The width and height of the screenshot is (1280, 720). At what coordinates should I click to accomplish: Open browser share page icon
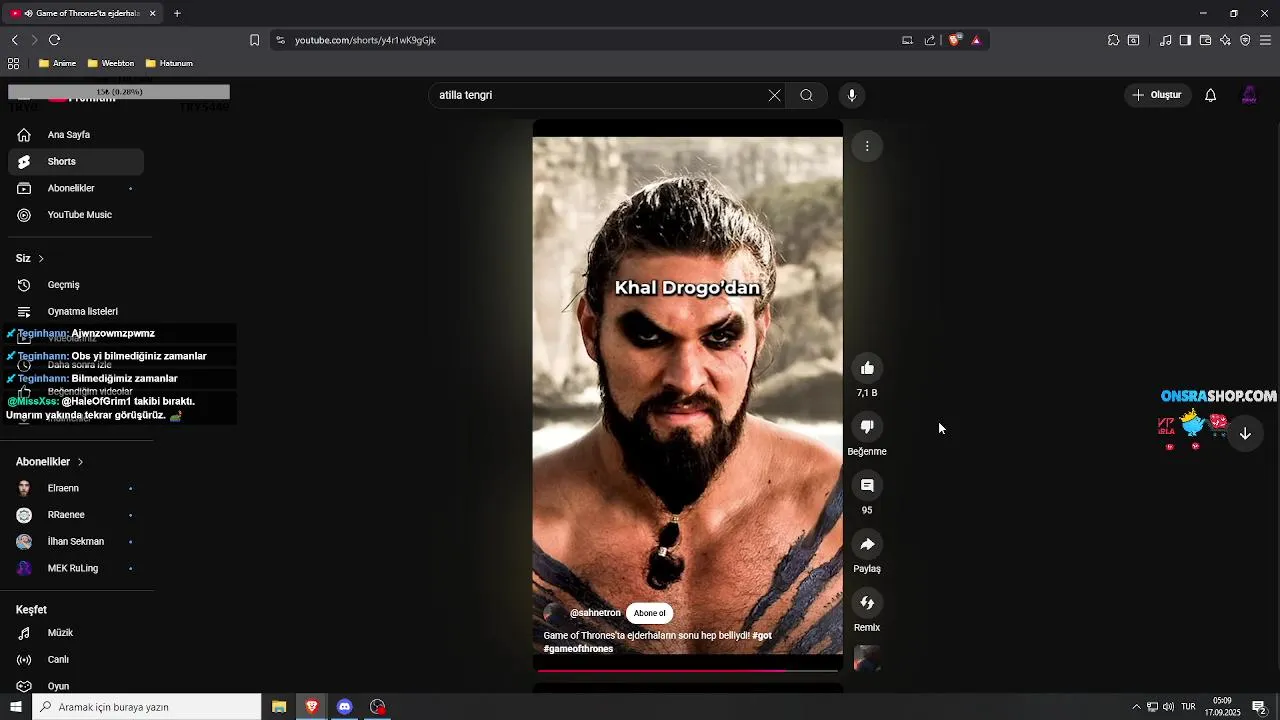pyautogui.click(x=930, y=40)
